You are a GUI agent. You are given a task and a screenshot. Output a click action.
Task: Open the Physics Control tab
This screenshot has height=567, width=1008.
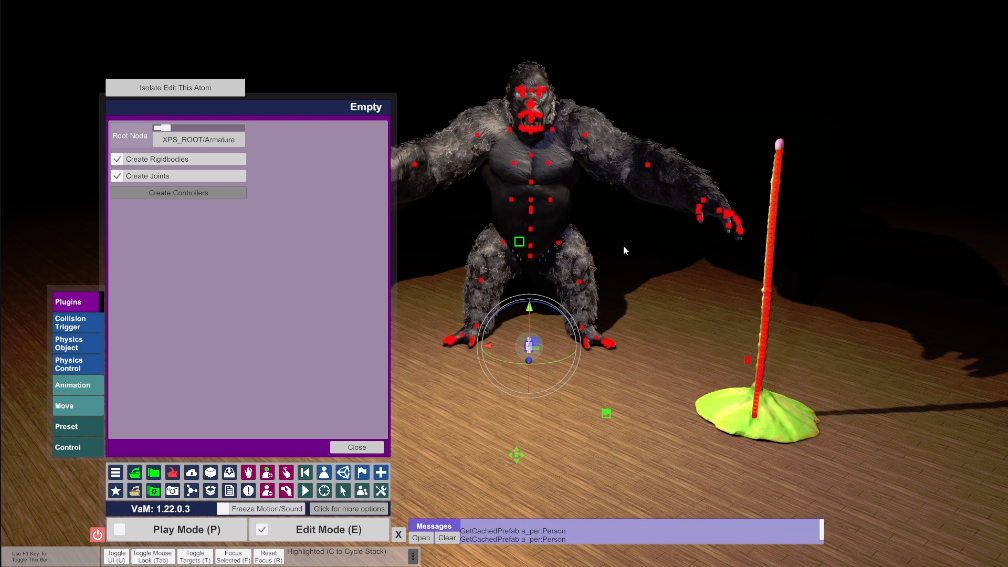click(78, 364)
